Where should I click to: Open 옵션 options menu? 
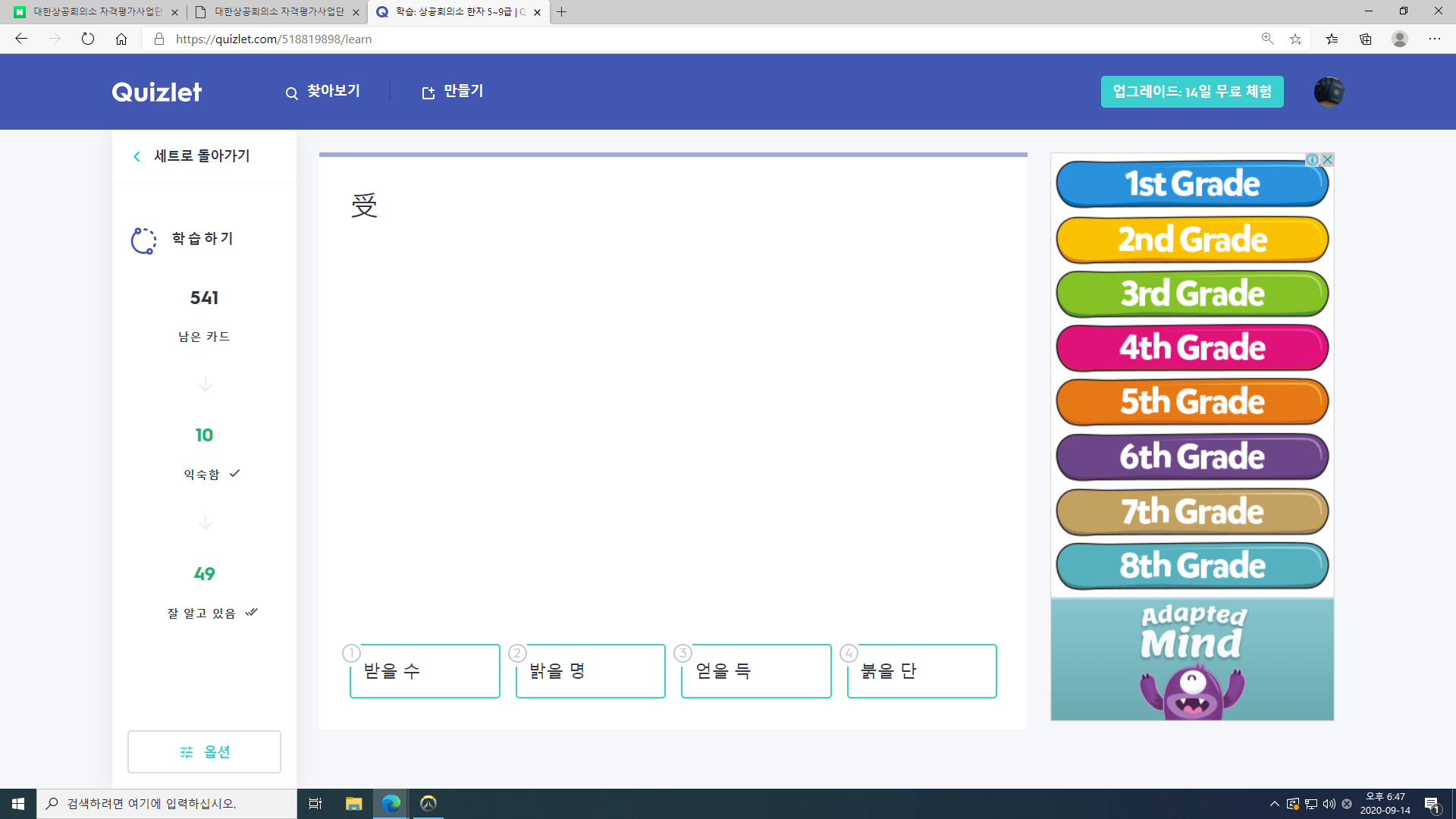[204, 751]
